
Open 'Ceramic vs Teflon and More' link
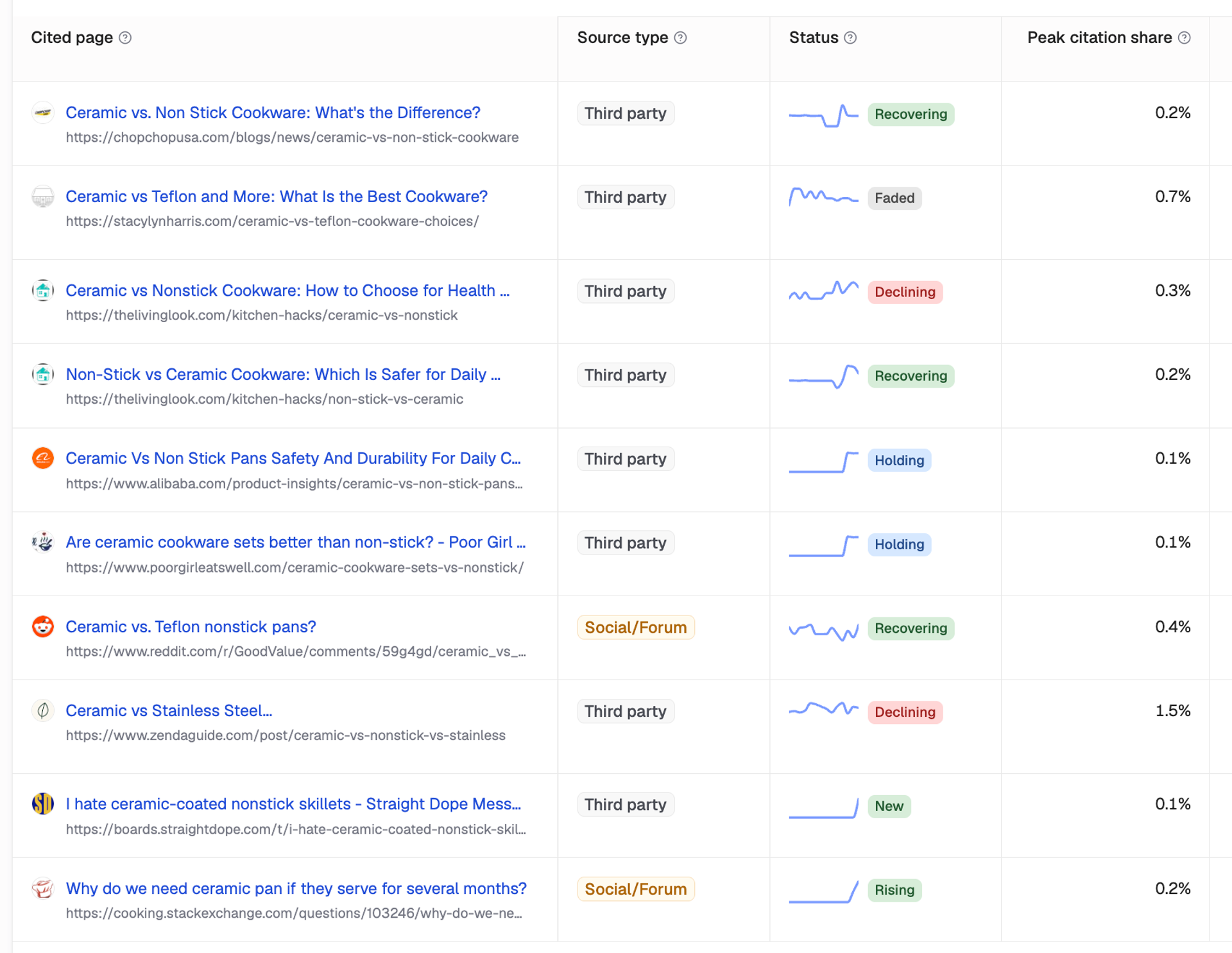(277, 197)
